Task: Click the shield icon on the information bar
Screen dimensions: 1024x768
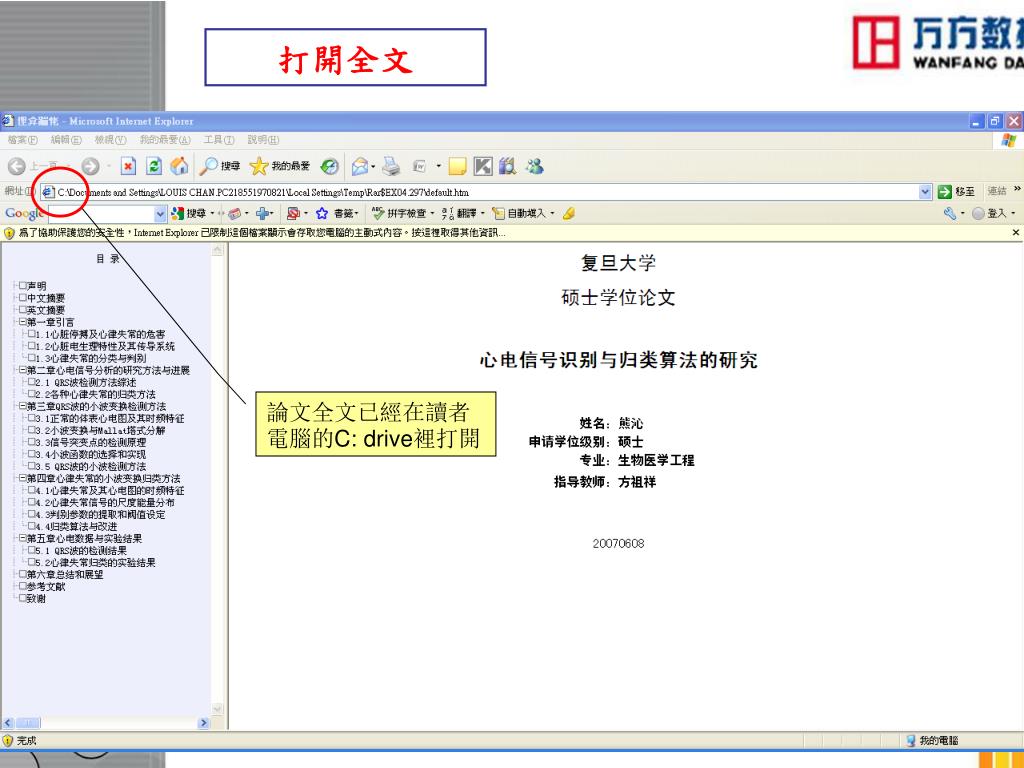Action: [x=9, y=232]
